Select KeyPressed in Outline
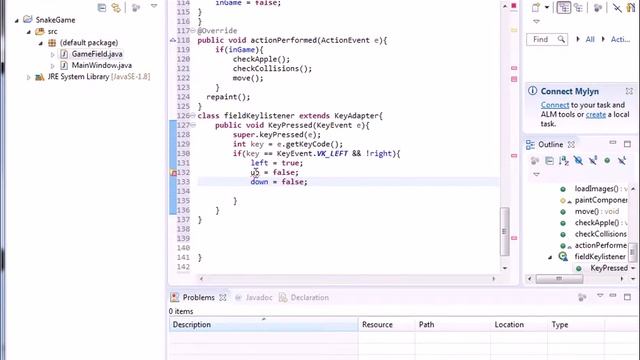 point(609,268)
